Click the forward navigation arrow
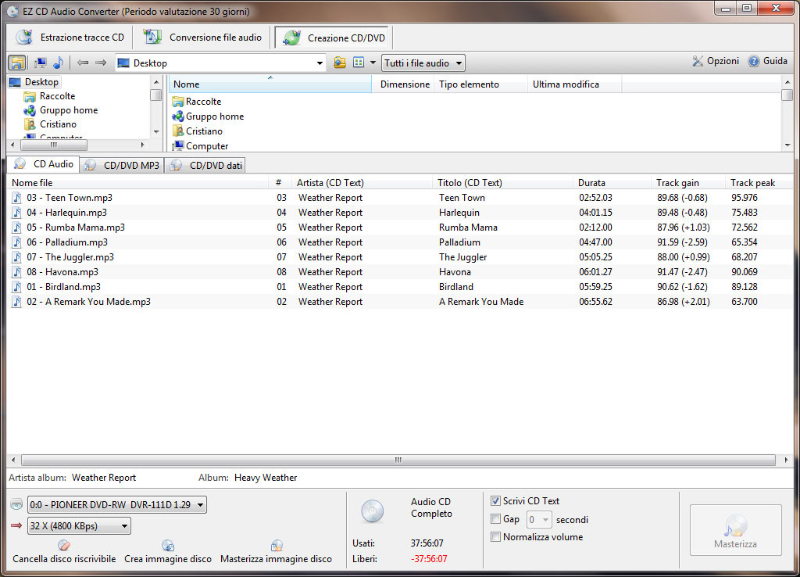Image resolution: width=800 pixels, height=577 pixels. pos(100,63)
